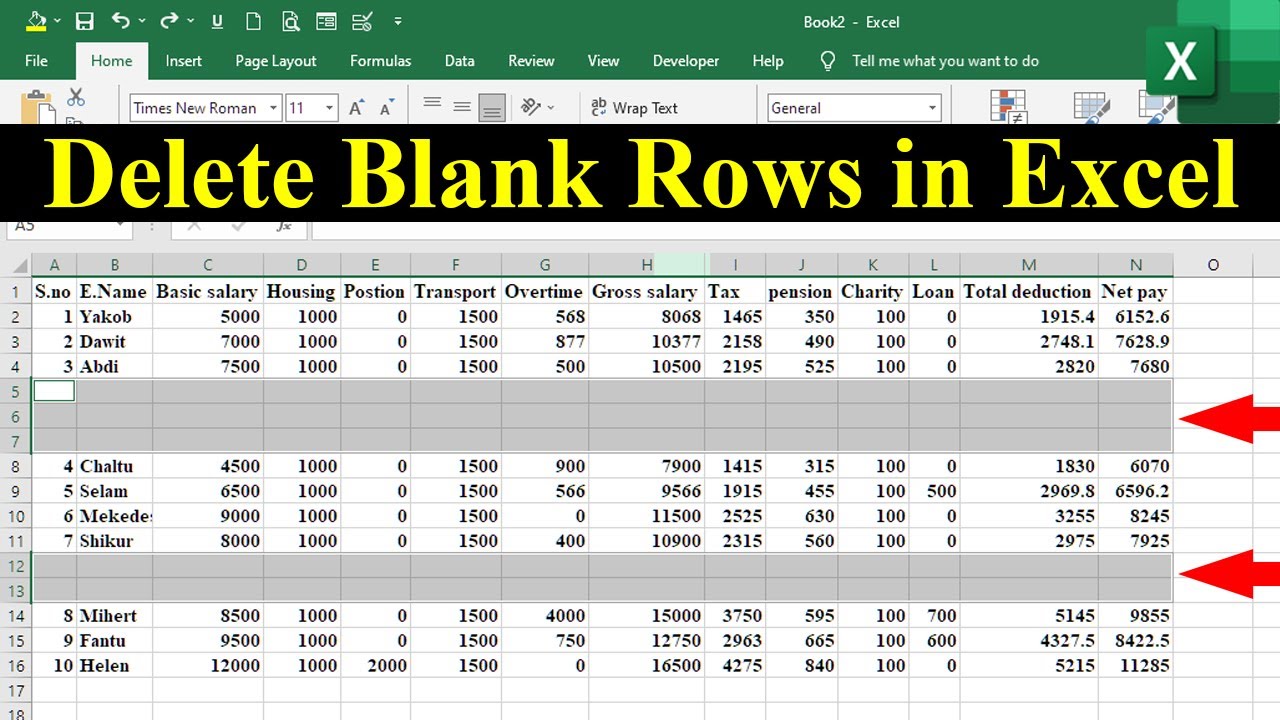
Task: Undo the last action
Action: point(120,21)
